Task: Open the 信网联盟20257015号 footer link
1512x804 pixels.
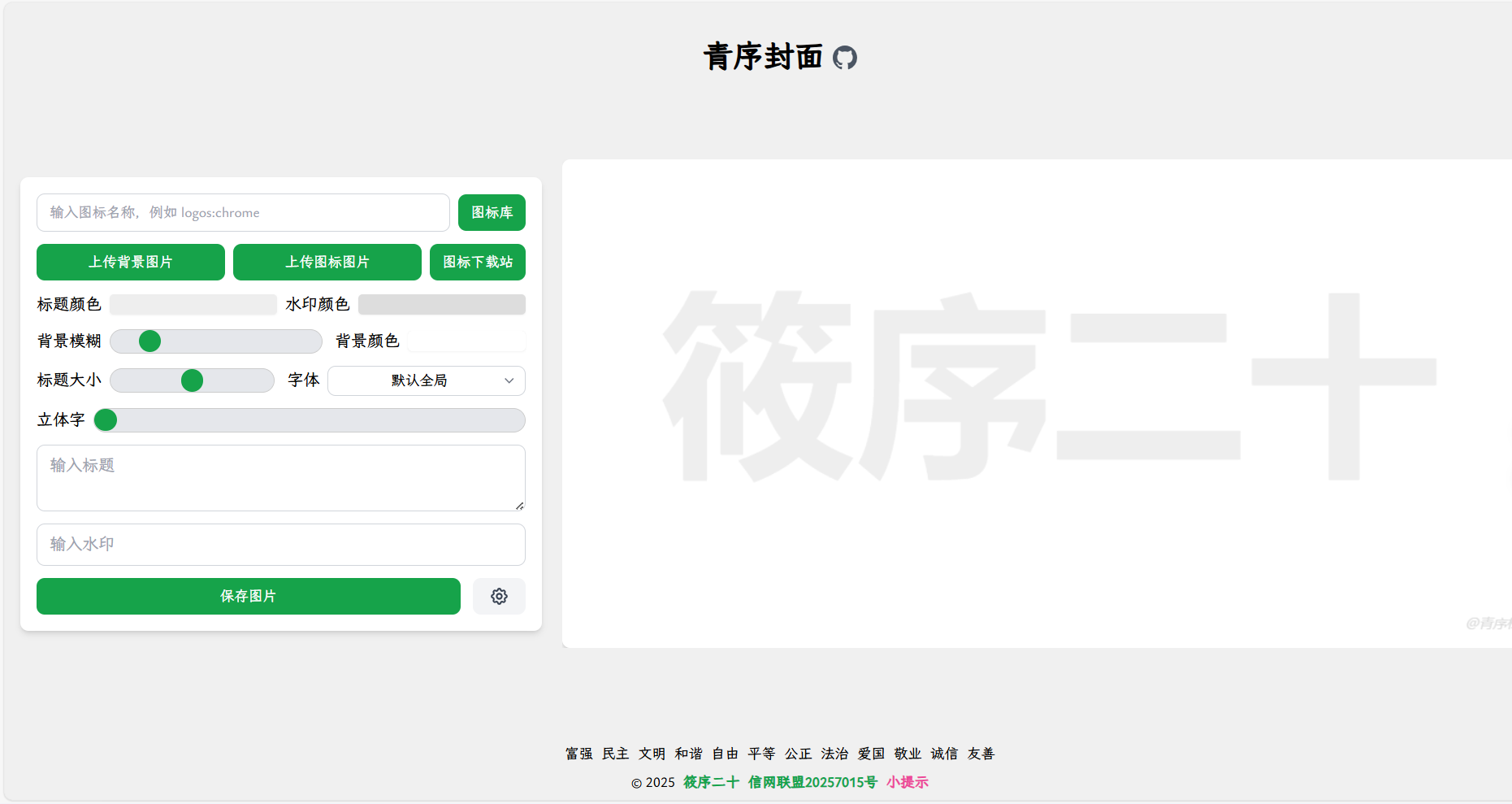Action: [812, 781]
